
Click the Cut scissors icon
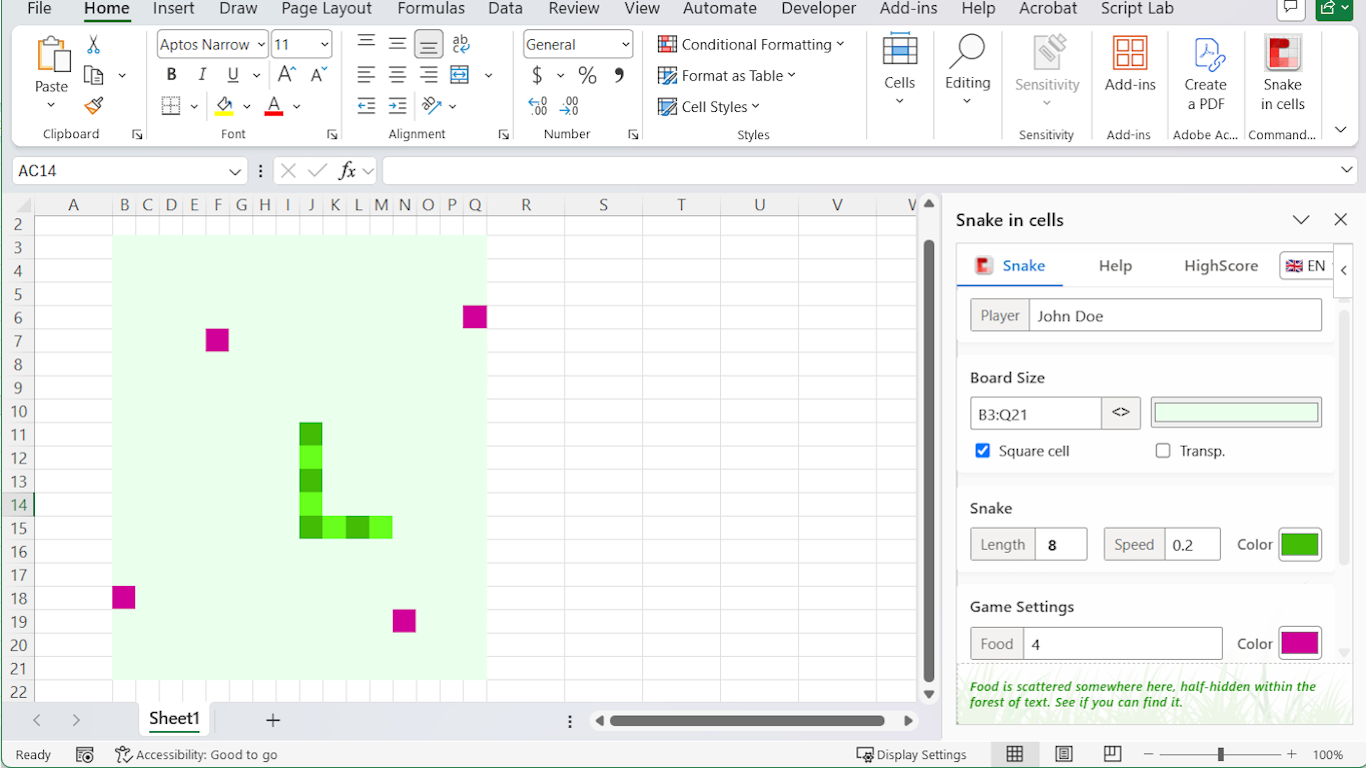tap(93, 45)
